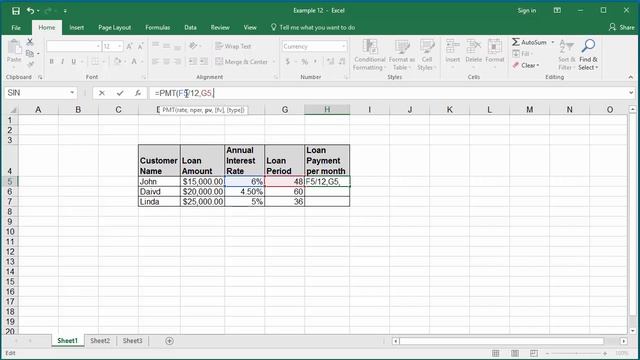The height and width of the screenshot is (360, 640).
Task: Click the horizontal scrollbar
Action: 501,341
